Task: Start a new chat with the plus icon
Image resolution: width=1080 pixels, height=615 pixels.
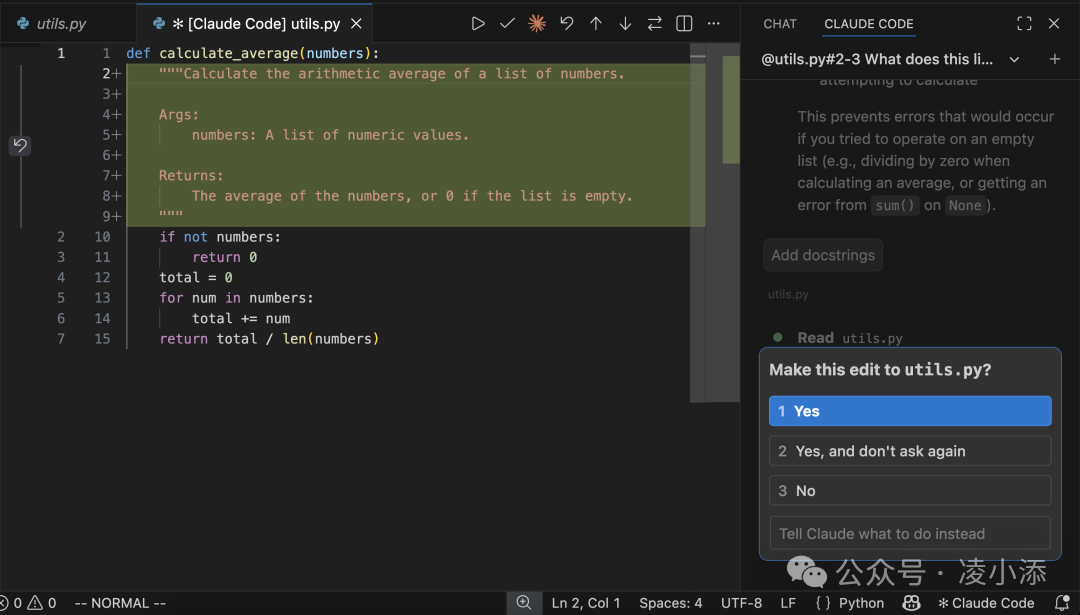Action: tap(1054, 59)
